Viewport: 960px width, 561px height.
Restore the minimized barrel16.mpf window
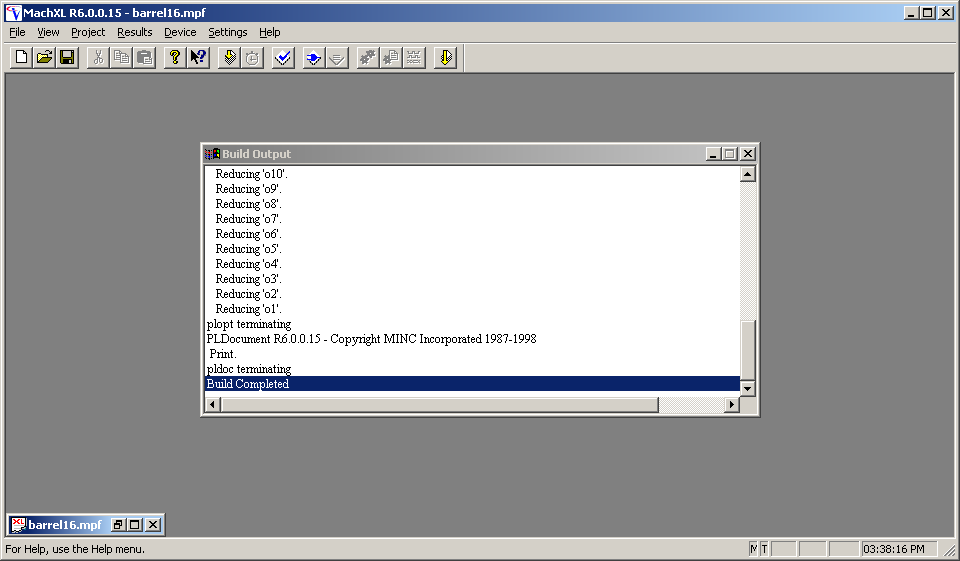pyautogui.click(x=118, y=525)
